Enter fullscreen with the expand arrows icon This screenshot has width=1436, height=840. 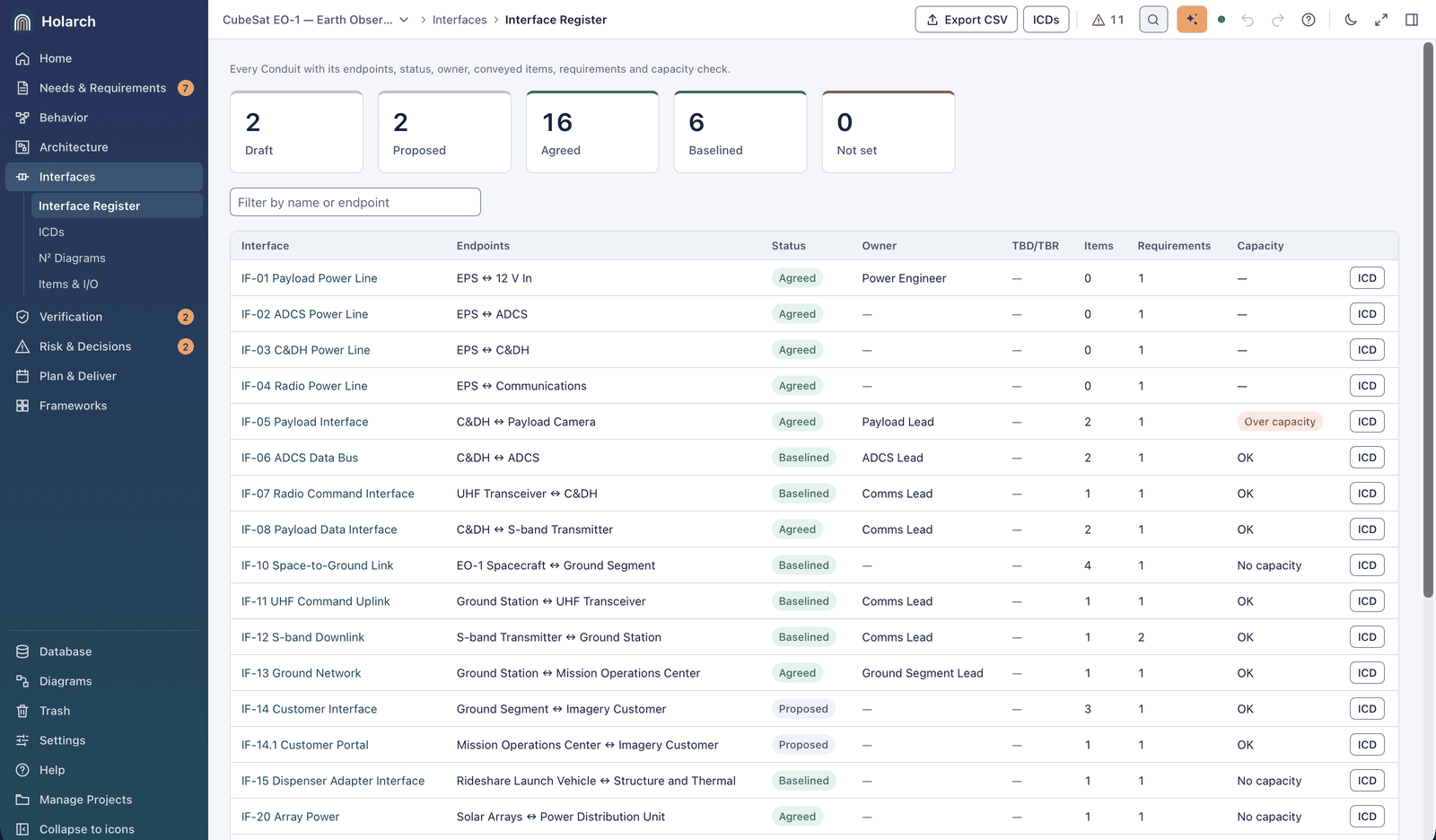pyautogui.click(x=1381, y=20)
